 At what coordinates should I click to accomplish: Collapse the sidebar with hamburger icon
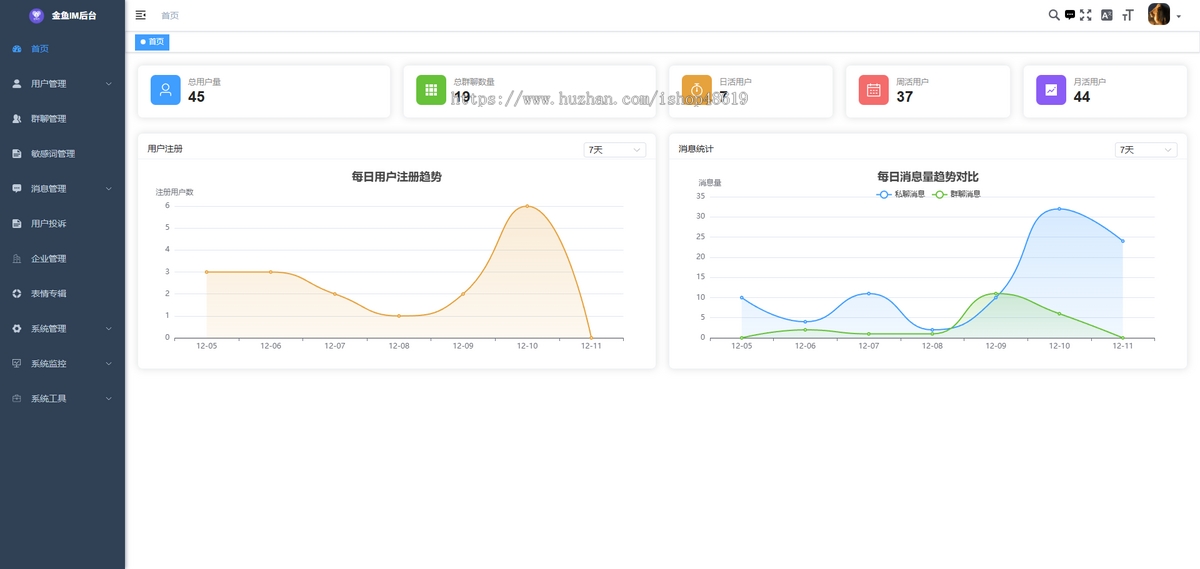point(141,15)
